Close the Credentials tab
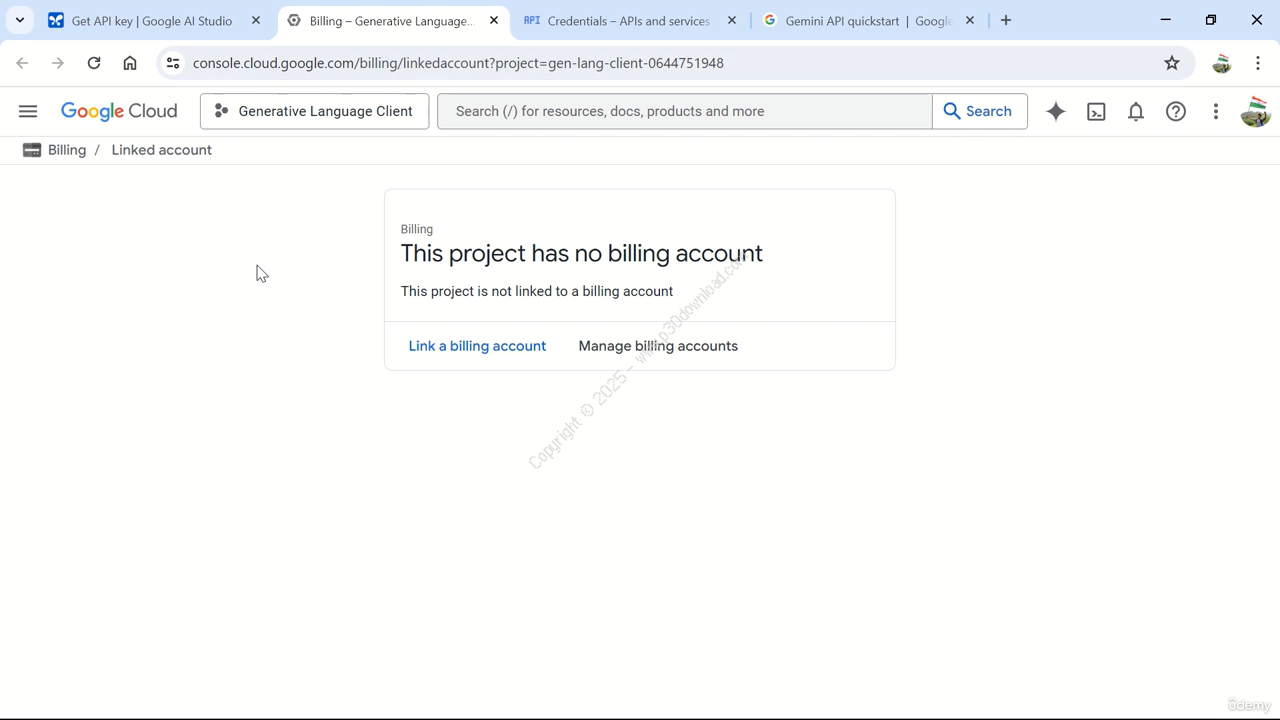This screenshot has width=1280, height=720. (x=732, y=20)
